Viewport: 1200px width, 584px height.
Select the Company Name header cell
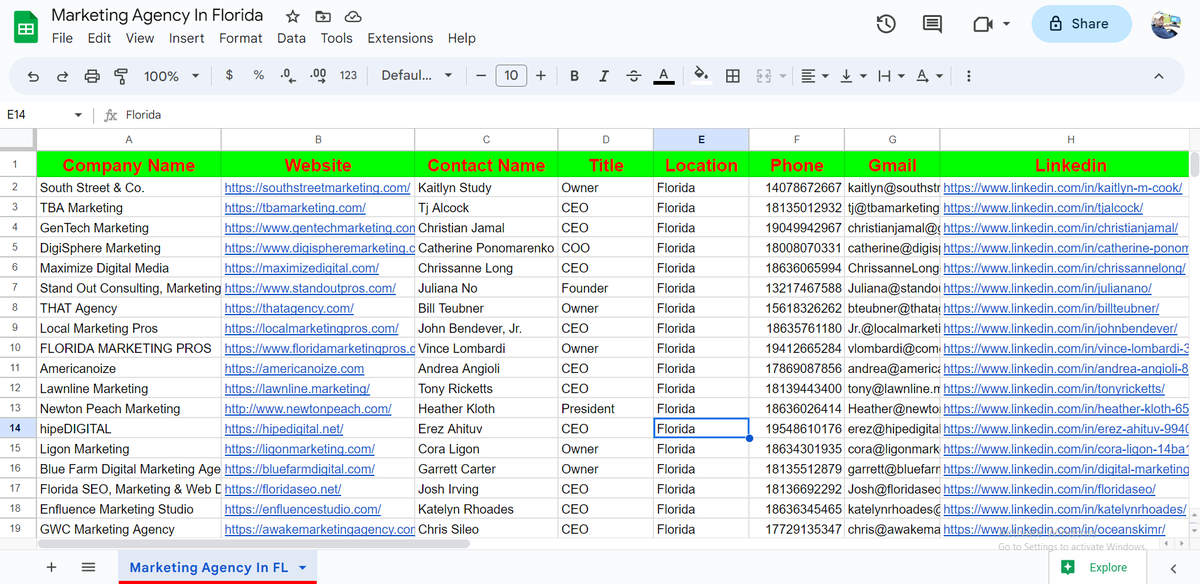point(129,165)
